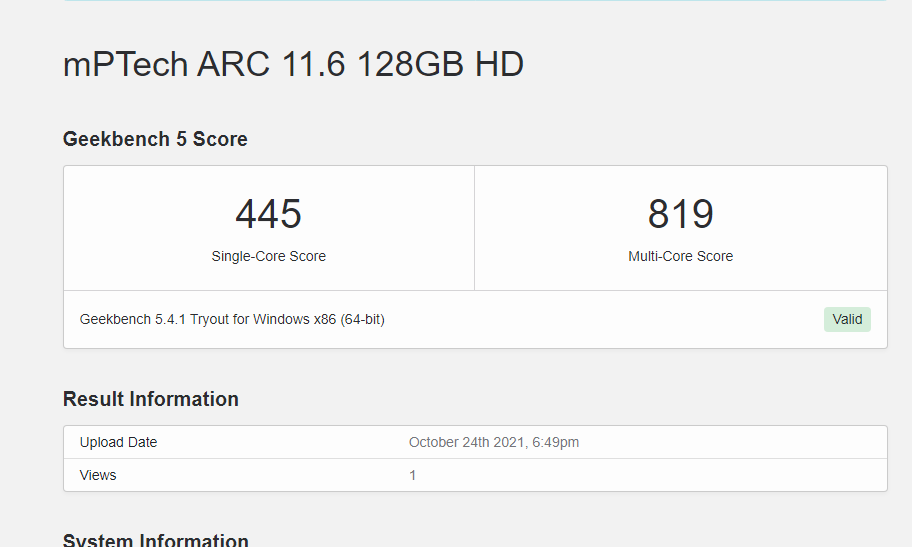
Task: Click Windows x86 in the version line
Action: tap(294, 320)
